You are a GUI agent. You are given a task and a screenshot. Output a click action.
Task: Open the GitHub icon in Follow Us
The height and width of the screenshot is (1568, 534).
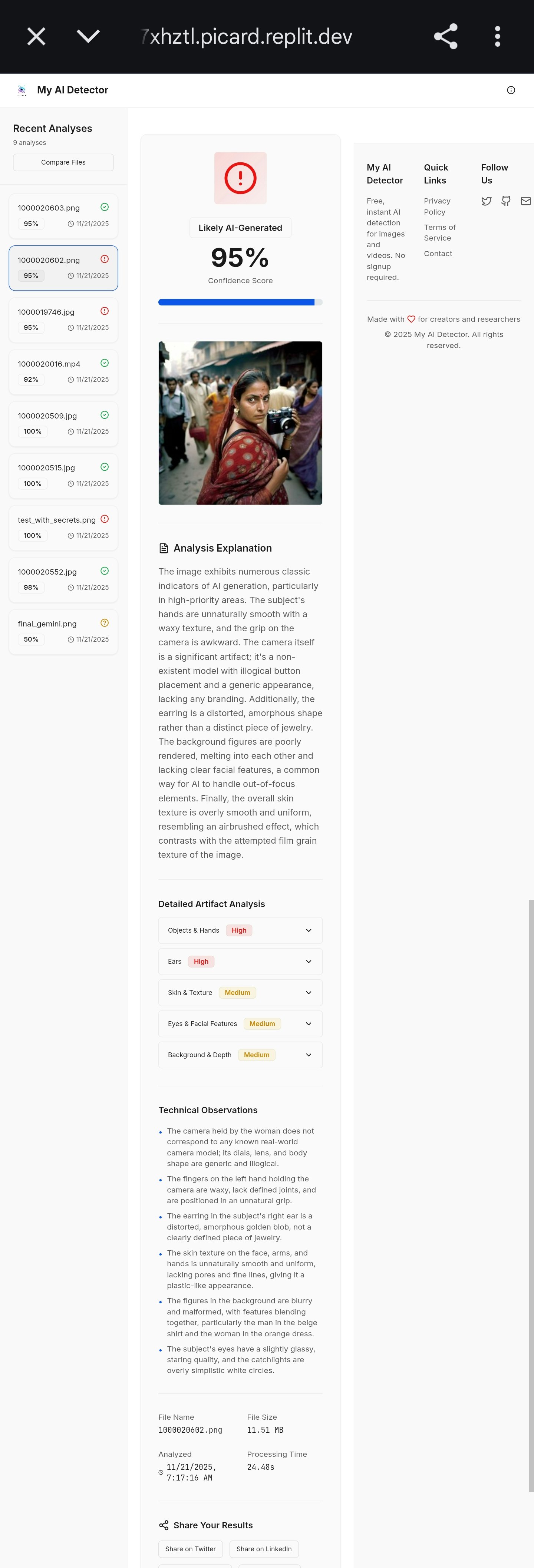pyautogui.click(x=506, y=201)
